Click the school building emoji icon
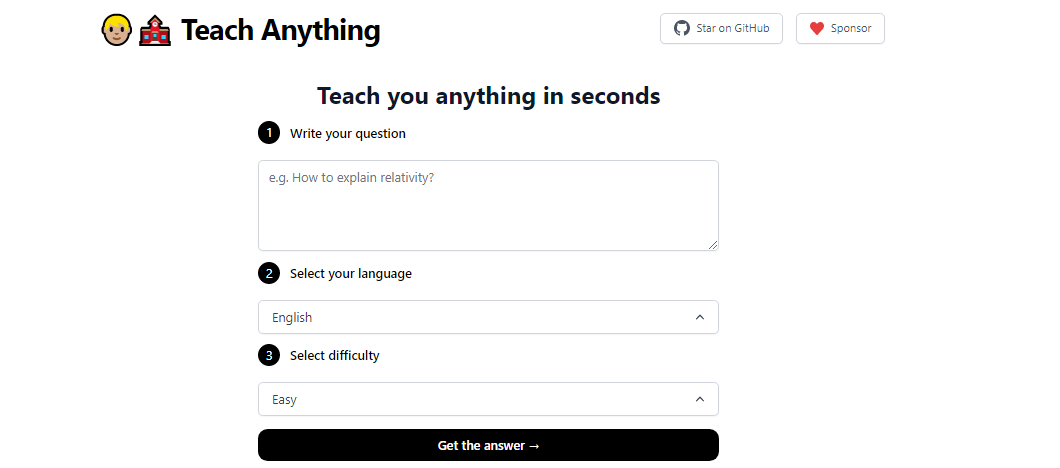 (x=155, y=30)
